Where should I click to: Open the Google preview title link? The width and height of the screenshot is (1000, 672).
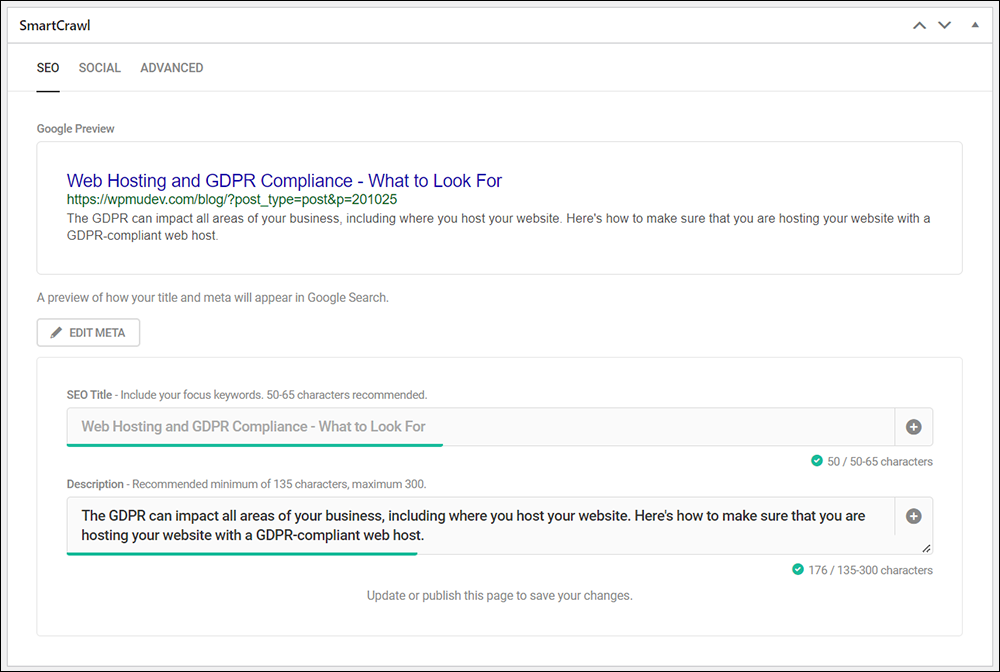pyautogui.click(x=284, y=180)
